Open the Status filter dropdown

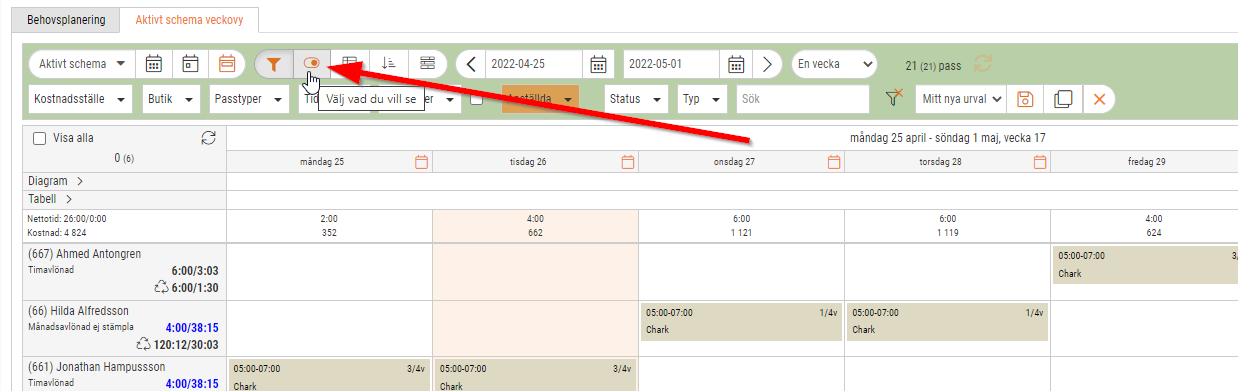coord(637,99)
